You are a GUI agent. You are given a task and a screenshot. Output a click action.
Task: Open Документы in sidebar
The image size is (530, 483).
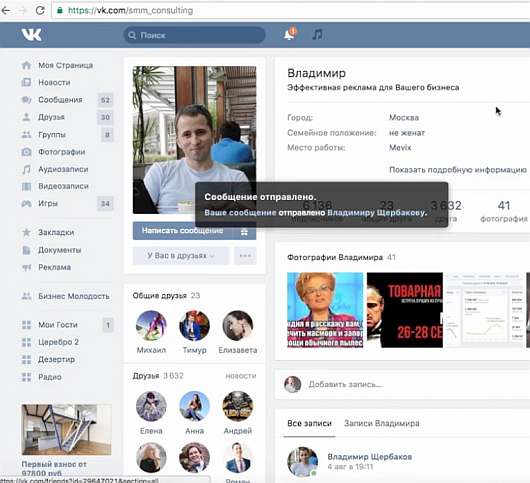(60, 250)
